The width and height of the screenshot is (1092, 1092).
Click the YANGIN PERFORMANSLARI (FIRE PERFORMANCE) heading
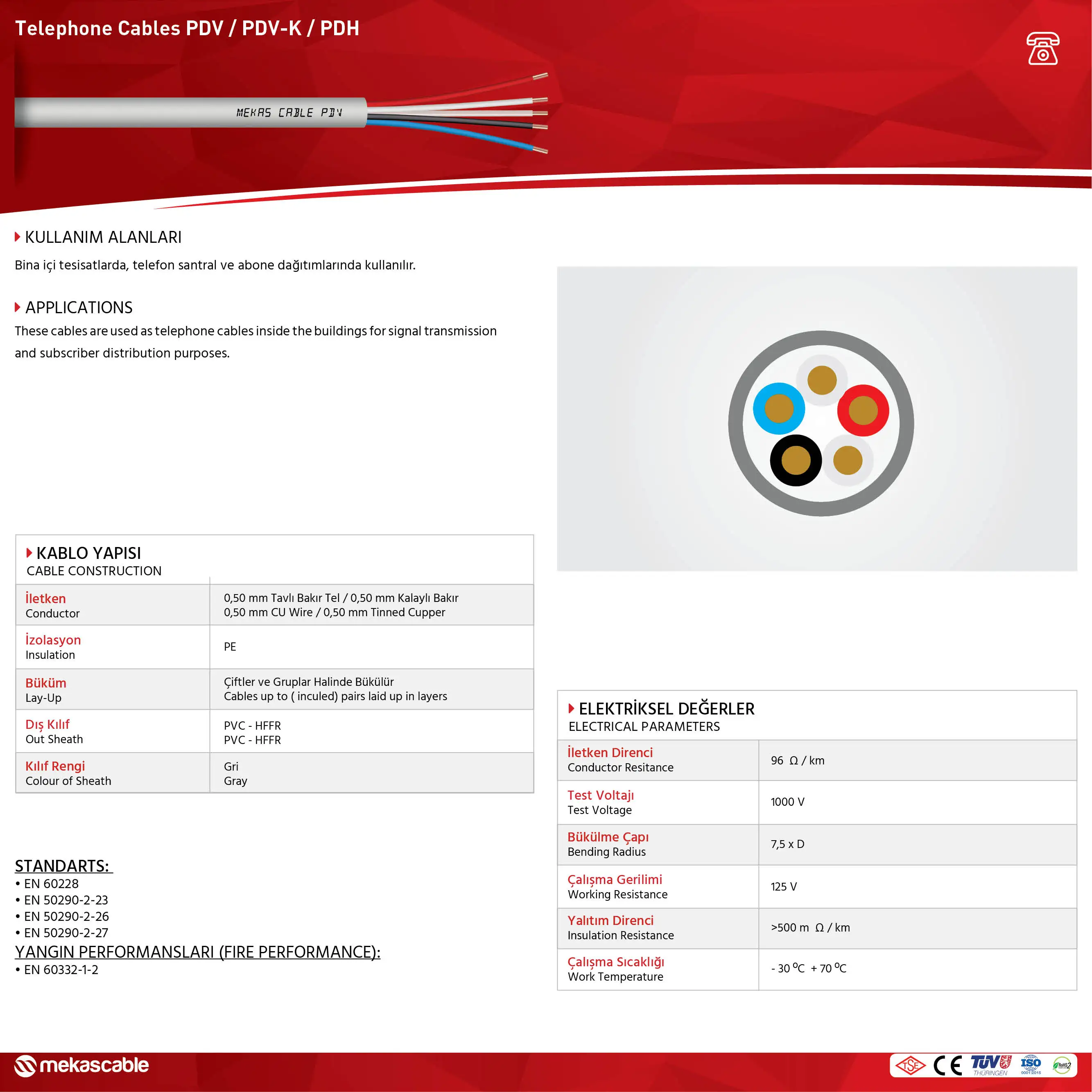coord(197,952)
